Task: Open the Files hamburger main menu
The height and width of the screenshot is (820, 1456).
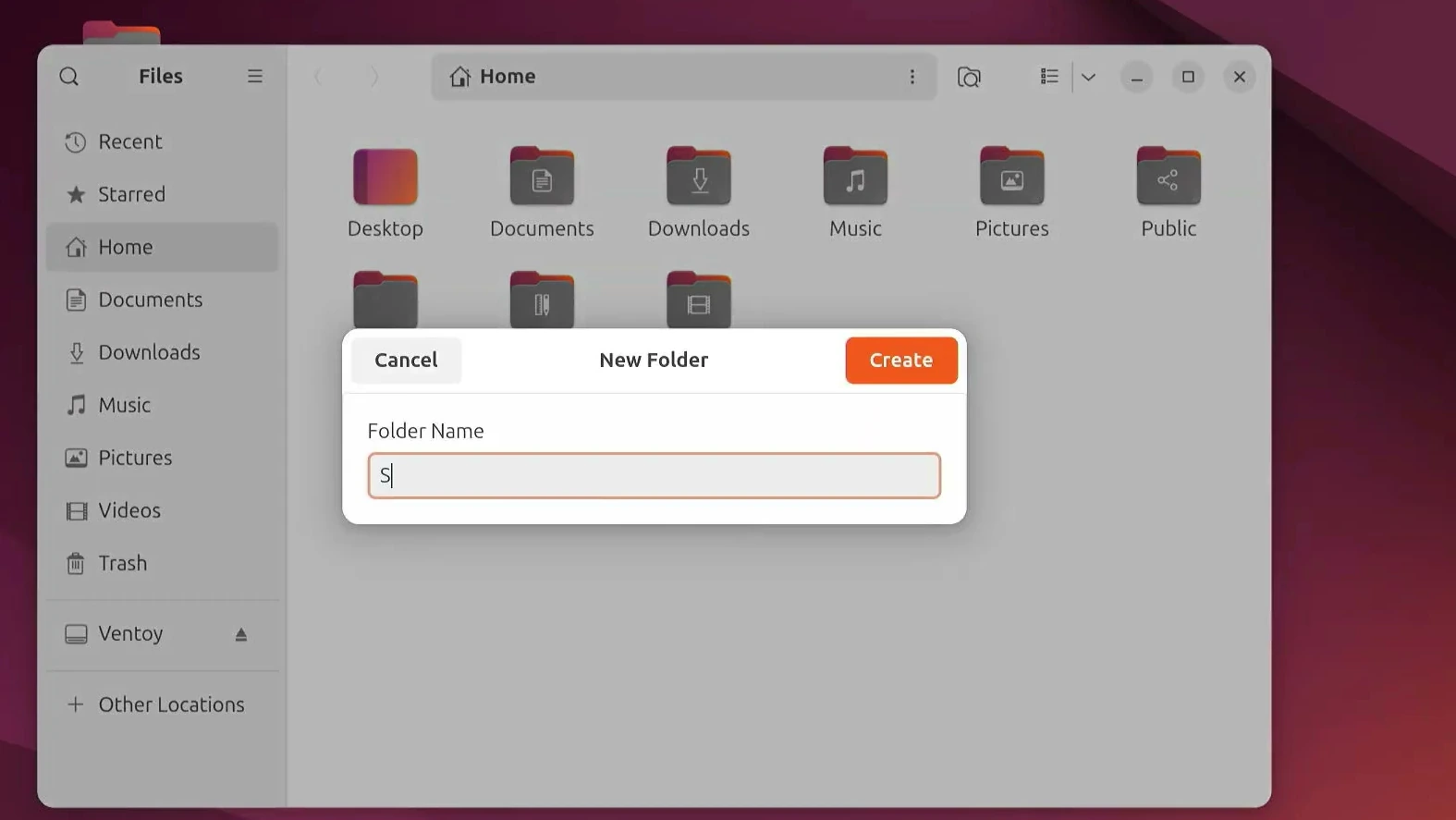Action: coord(255,77)
